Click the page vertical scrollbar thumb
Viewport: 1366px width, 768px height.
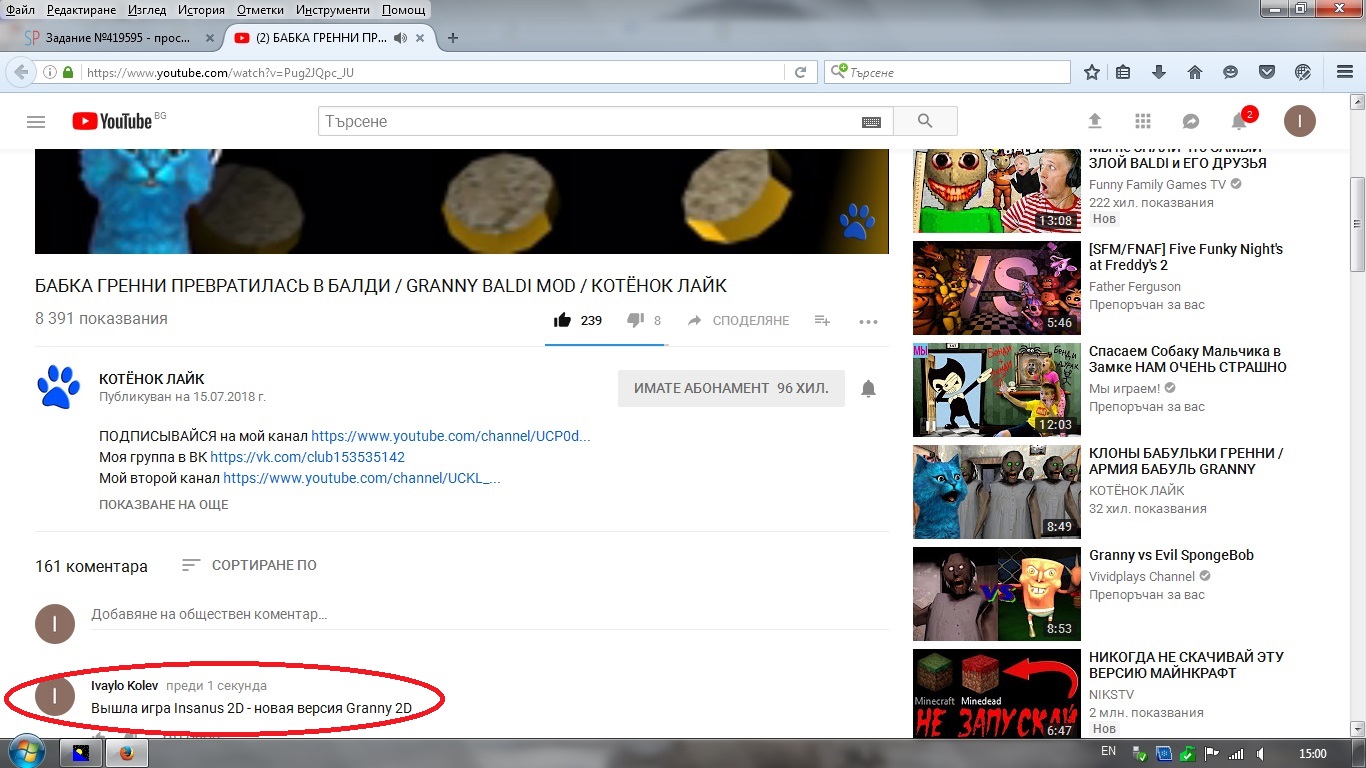1357,224
